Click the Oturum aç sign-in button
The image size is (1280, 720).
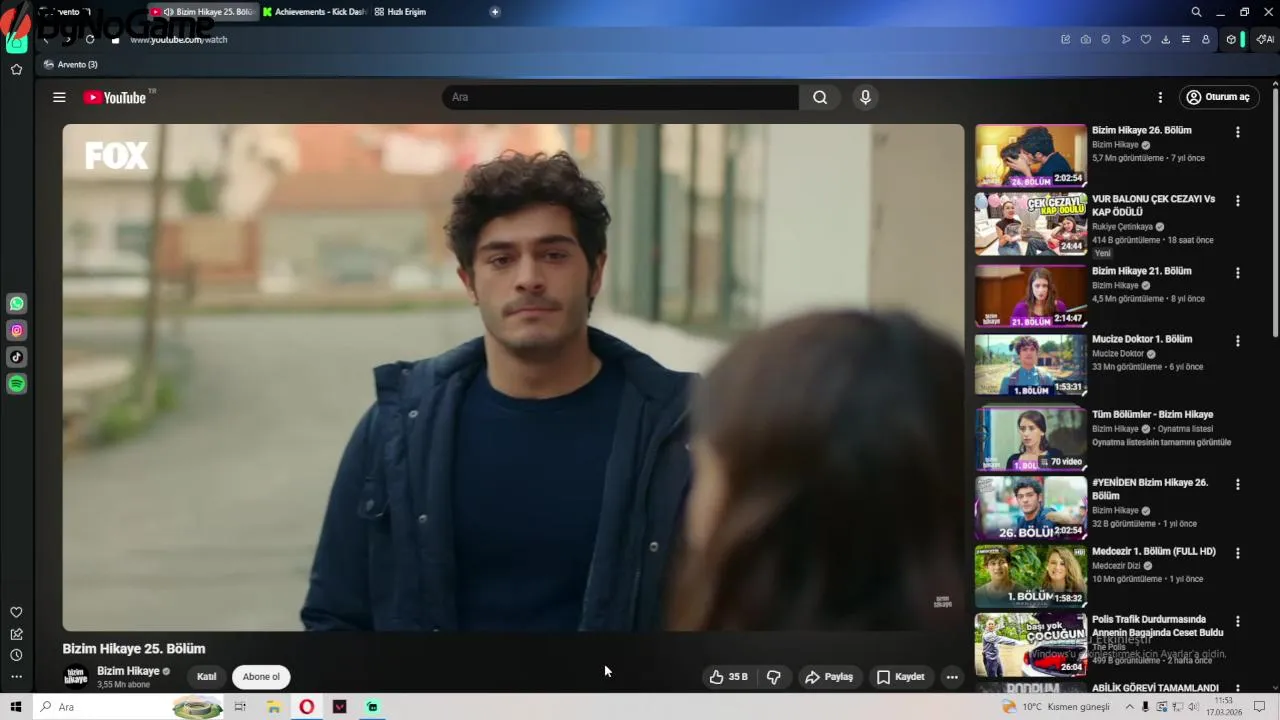1218,97
